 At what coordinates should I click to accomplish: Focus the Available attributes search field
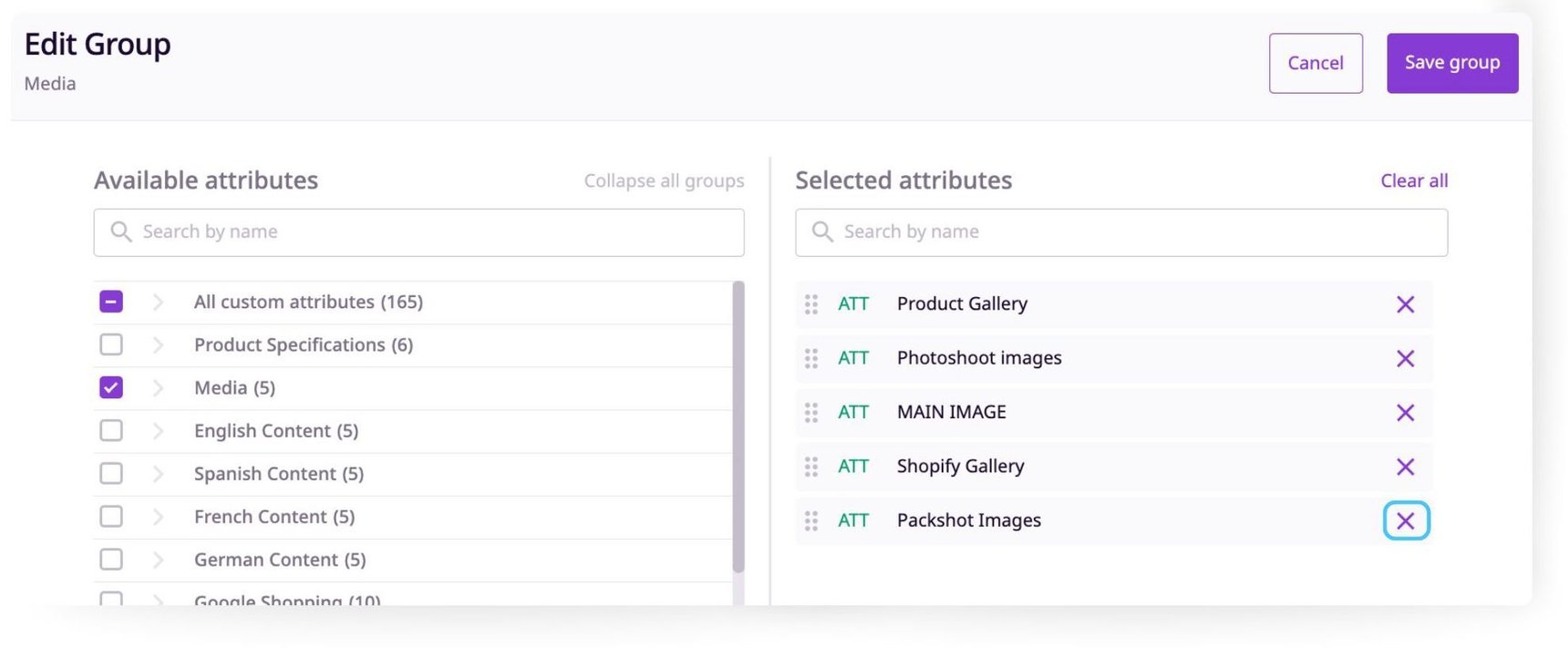(x=418, y=232)
